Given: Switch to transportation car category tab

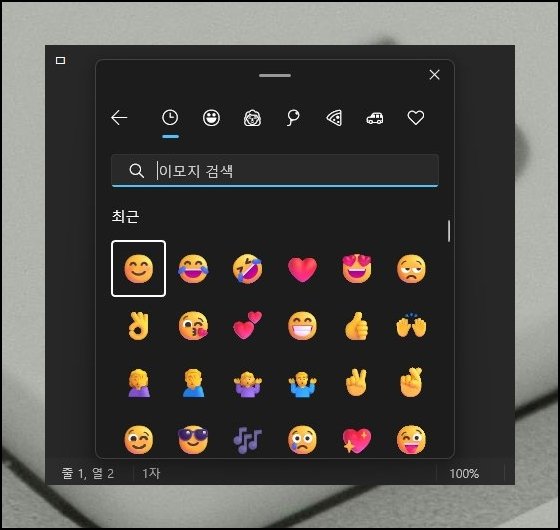Looking at the screenshot, I should point(375,118).
